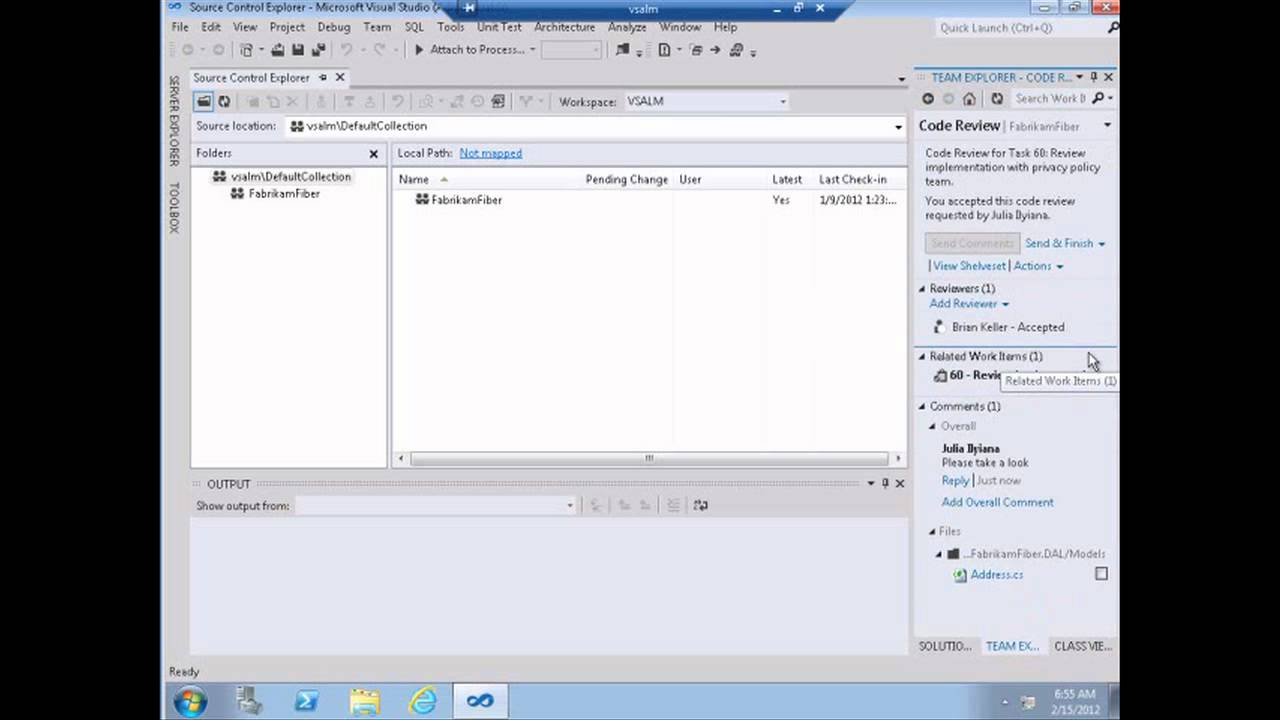This screenshot has width=1280, height=720.
Task: Switch to the Class View tab
Action: [x=1083, y=646]
